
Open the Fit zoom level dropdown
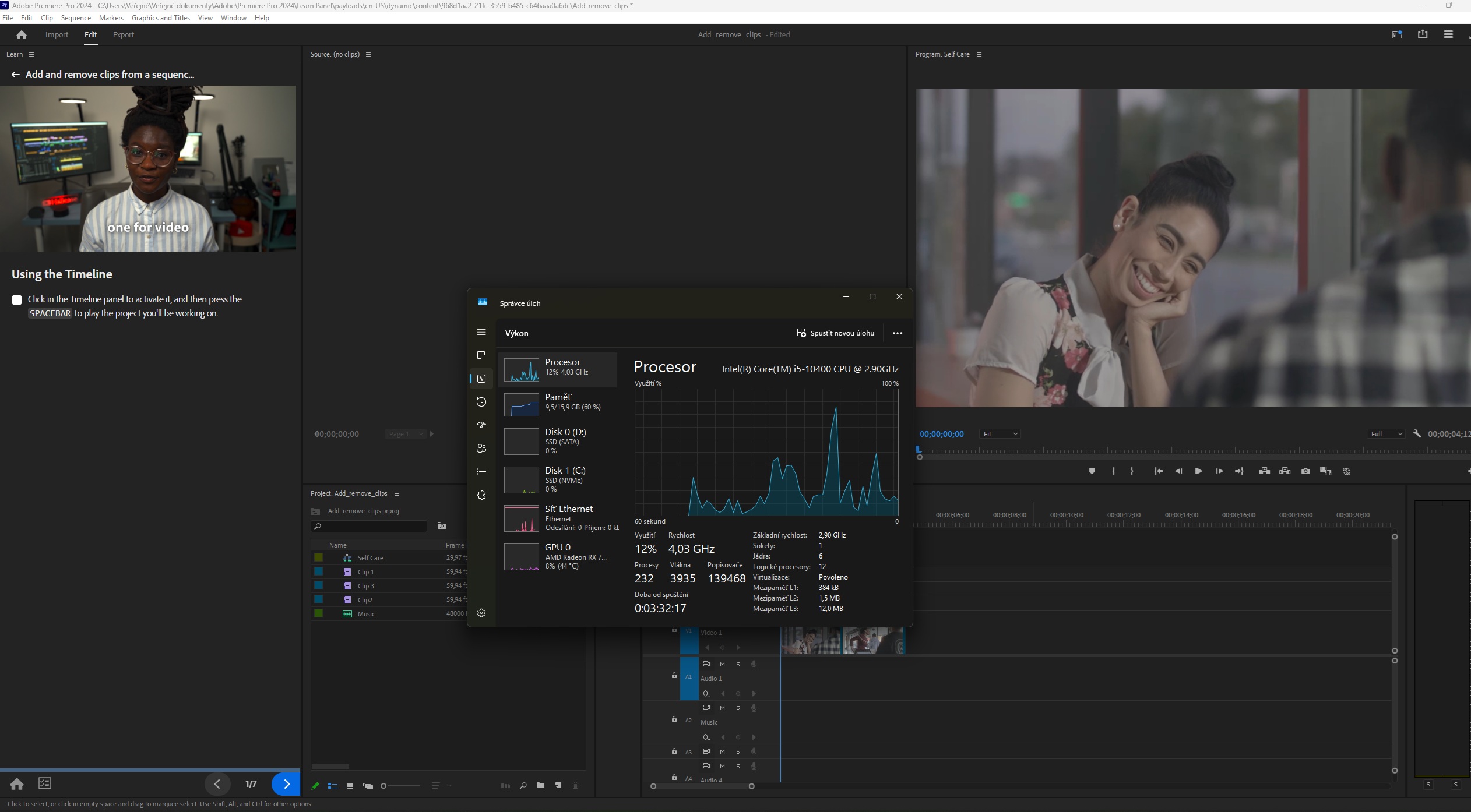(x=1000, y=434)
